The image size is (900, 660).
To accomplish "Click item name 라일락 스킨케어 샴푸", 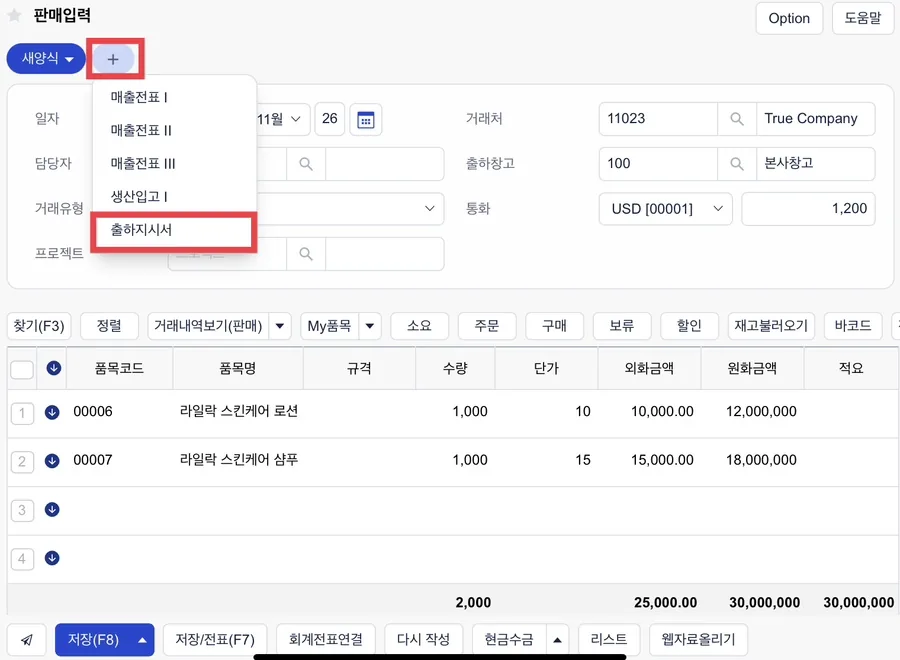I will (239, 460).
